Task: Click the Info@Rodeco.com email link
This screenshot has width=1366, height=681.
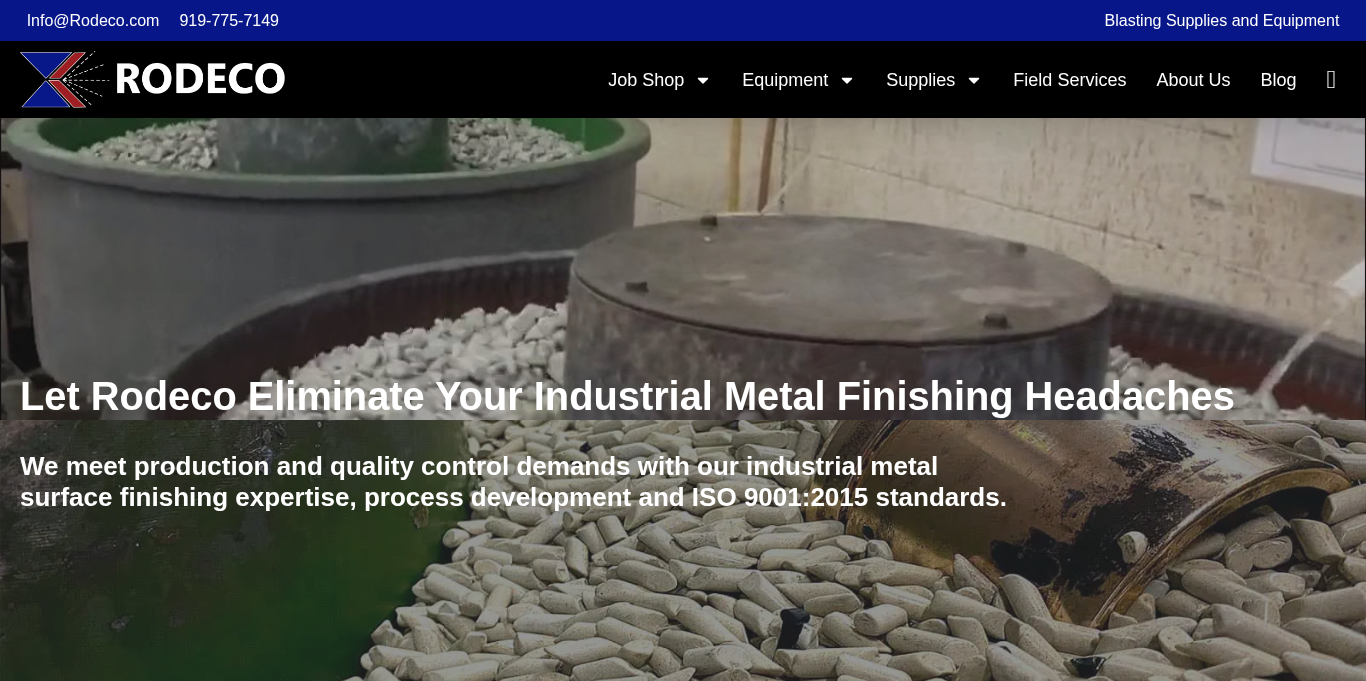Action: coord(93,21)
